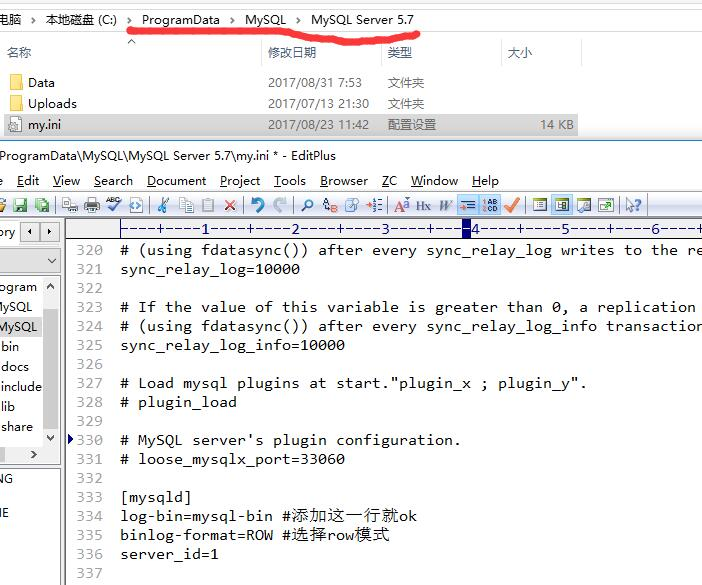This screenshot has height=585, width=702.
Task: Toggle the W word wrap icon
Action: [x=445, y=205]
